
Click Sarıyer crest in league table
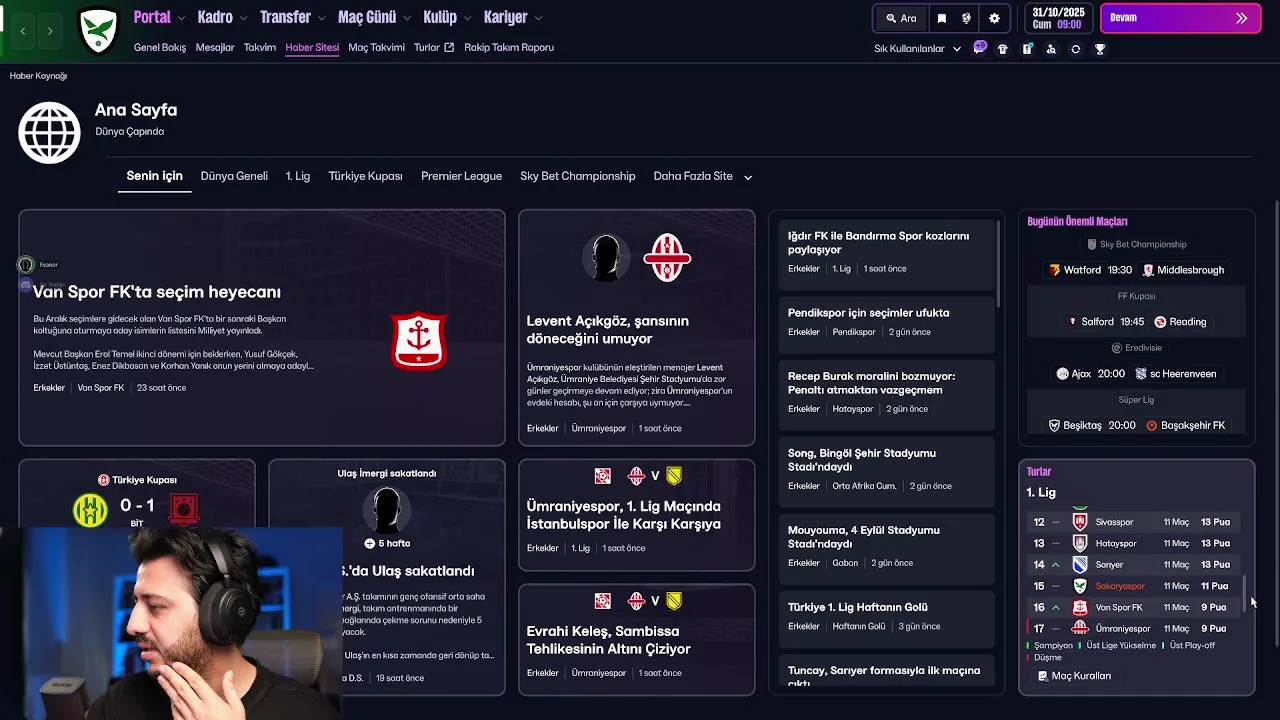pyautogui.click(x=1080, y=565)
